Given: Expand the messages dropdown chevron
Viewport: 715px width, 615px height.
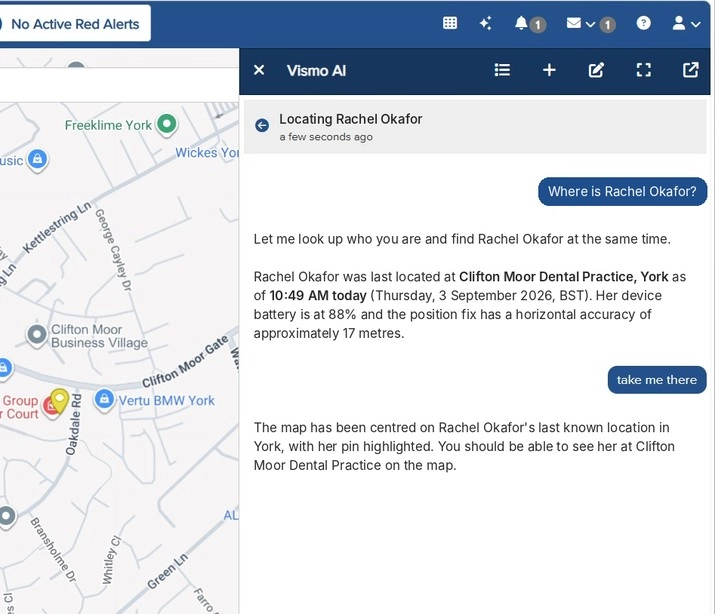Looking at the screenshot, I should [x=591, y=24].
